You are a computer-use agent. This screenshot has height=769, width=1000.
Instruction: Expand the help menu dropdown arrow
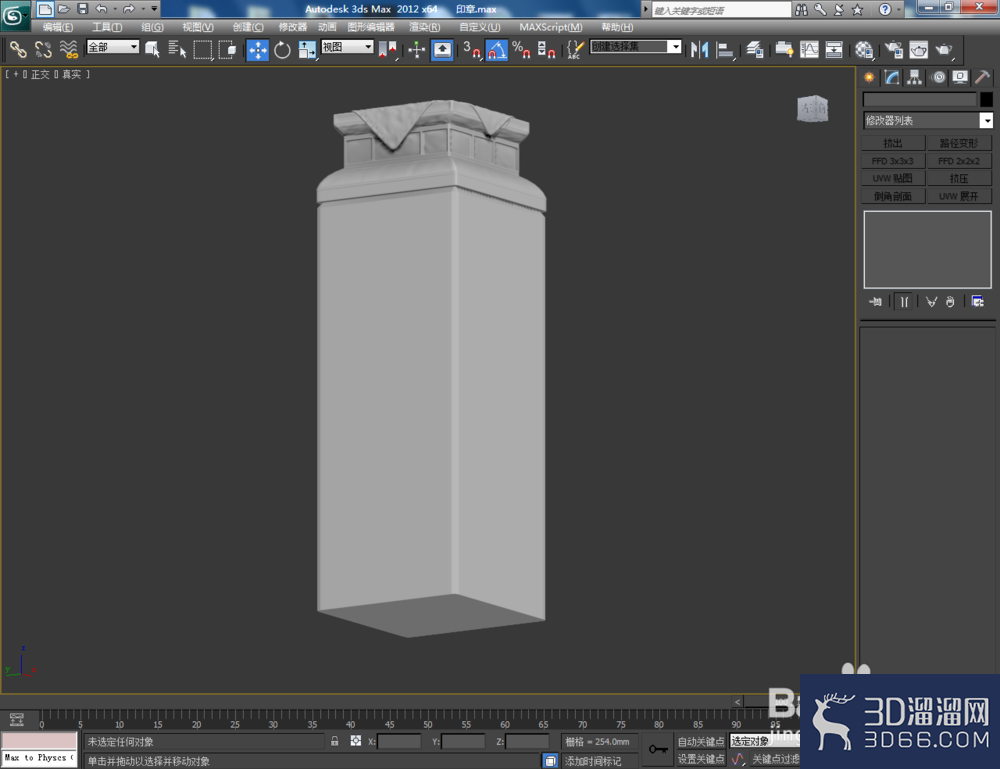tap(899, 9)
